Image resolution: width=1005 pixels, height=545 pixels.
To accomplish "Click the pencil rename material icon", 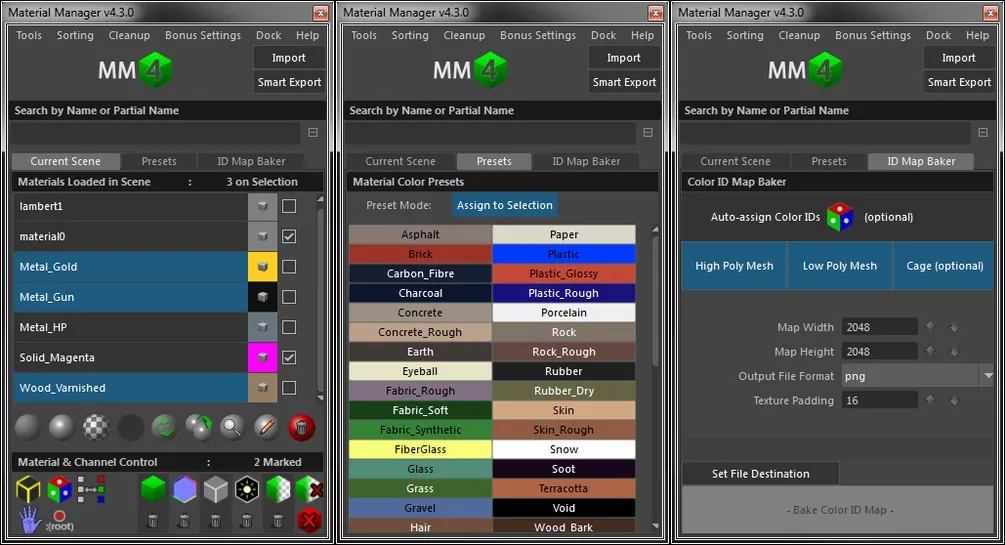I will click(x=266, y=428).
